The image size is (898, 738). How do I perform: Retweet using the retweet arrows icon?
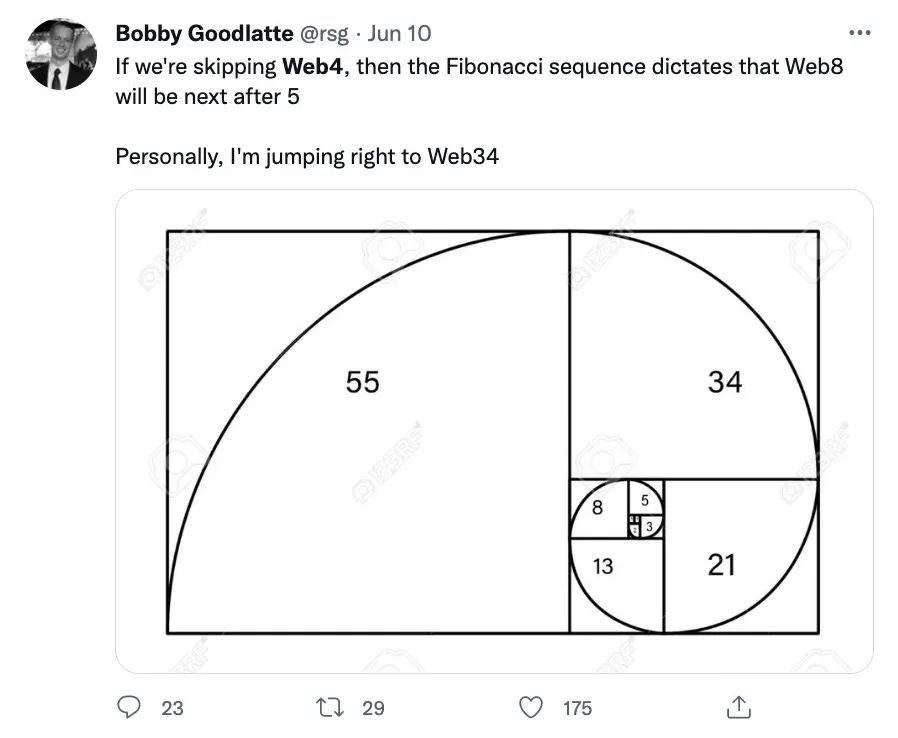(328, 707)
